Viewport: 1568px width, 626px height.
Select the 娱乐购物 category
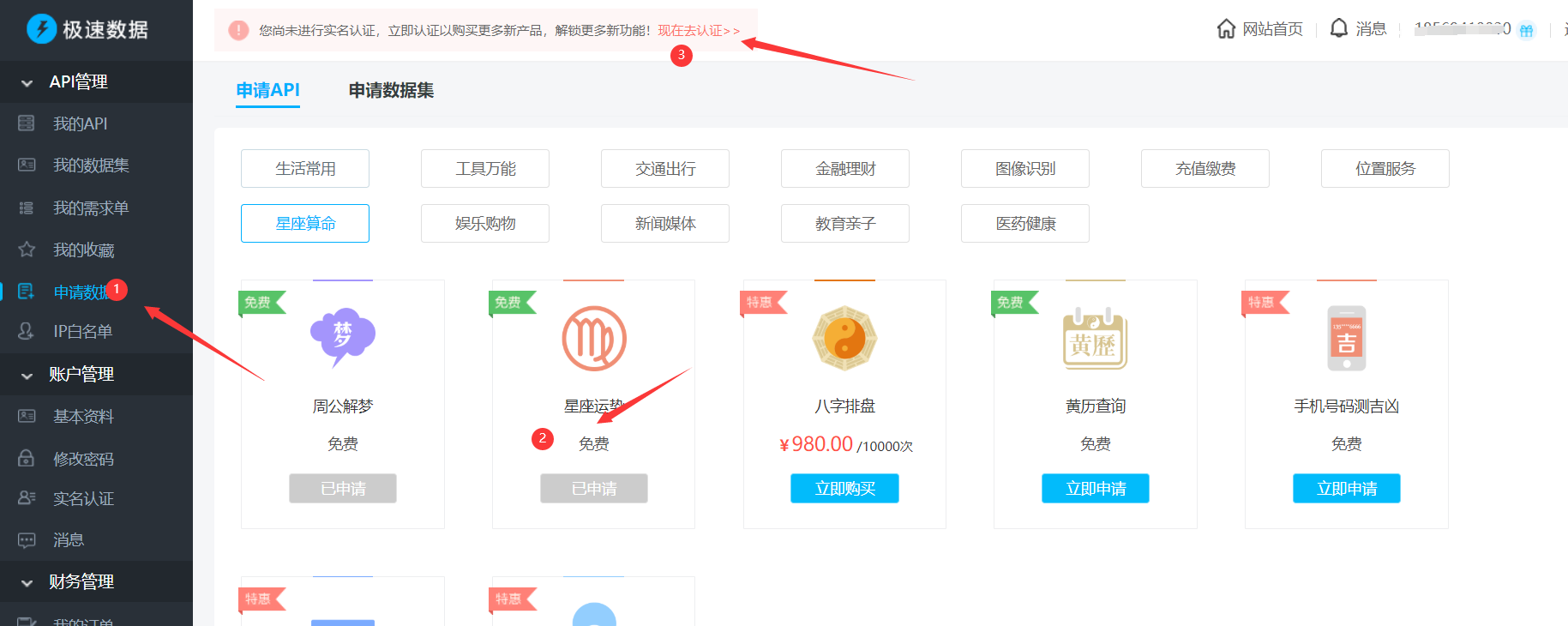coord(485,223)
